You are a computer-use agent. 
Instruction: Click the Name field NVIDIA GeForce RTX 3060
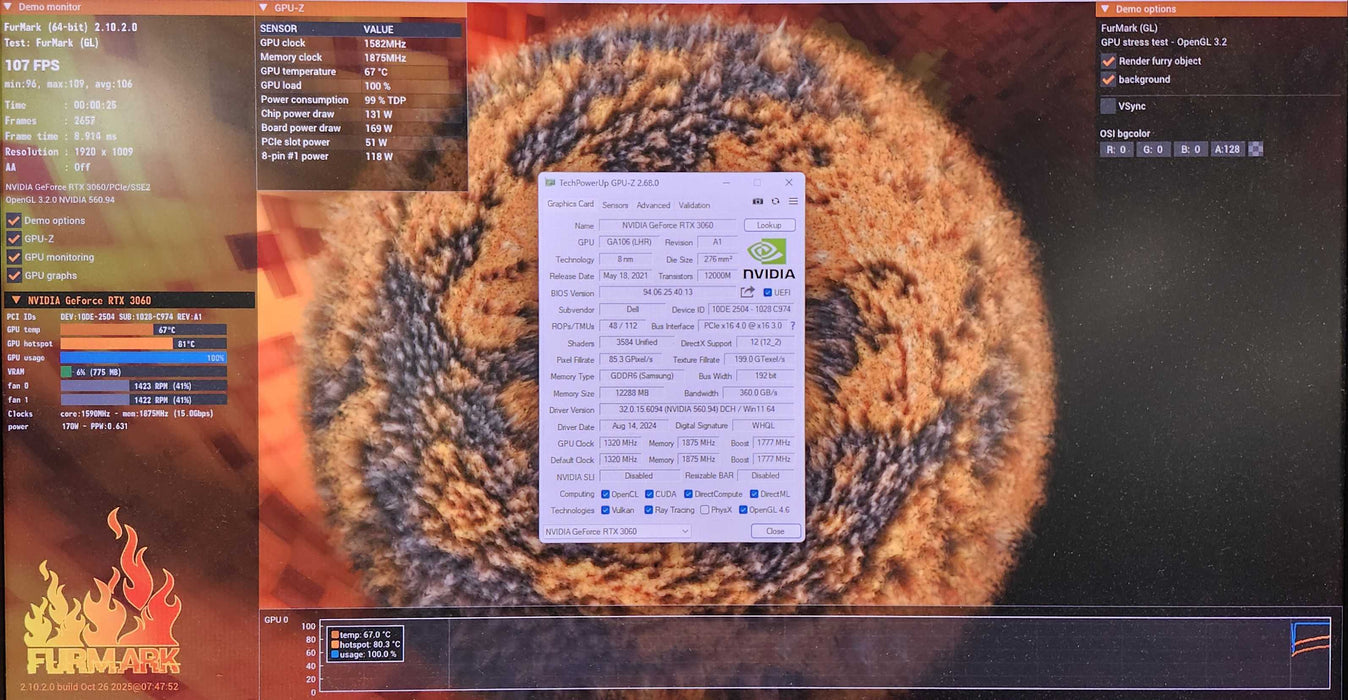(667, 225)
